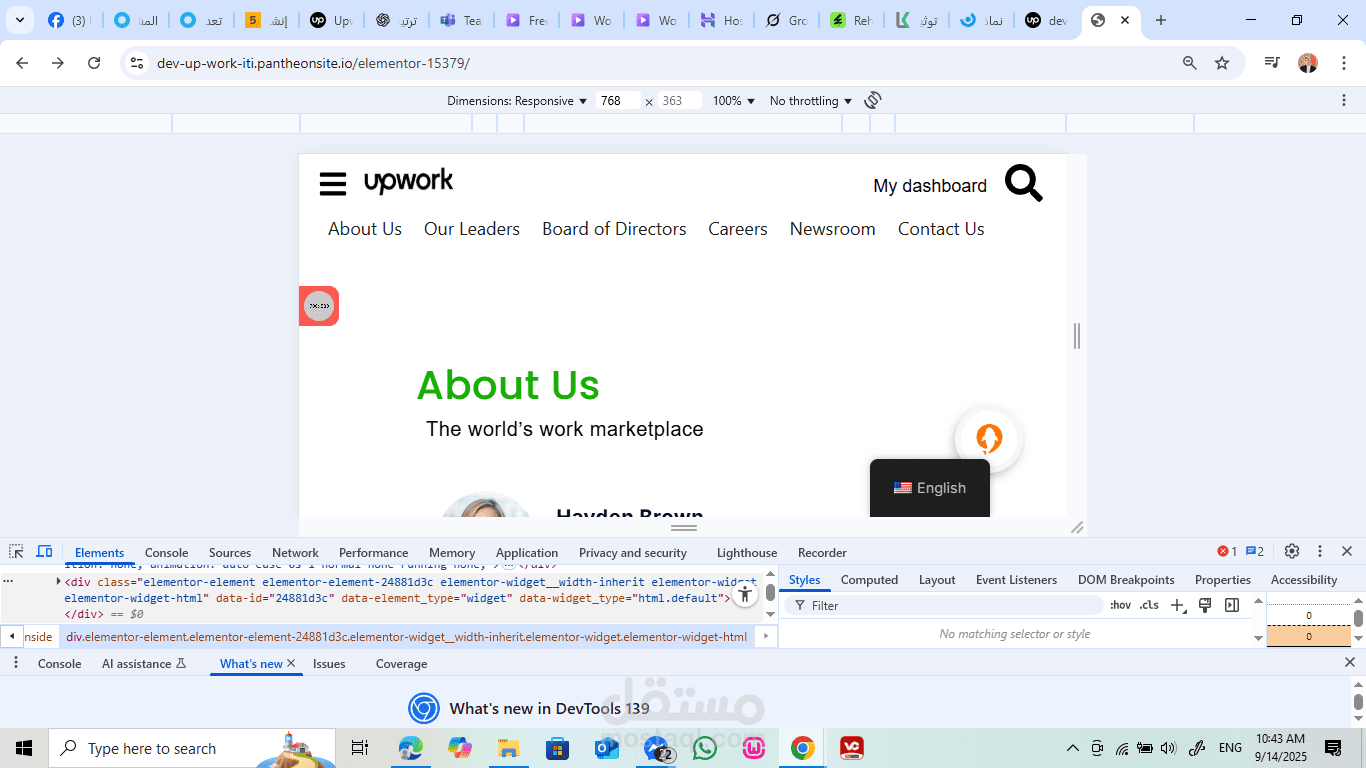Click the left arrow of the breadcrumb bar

click(x=12, y=636)
